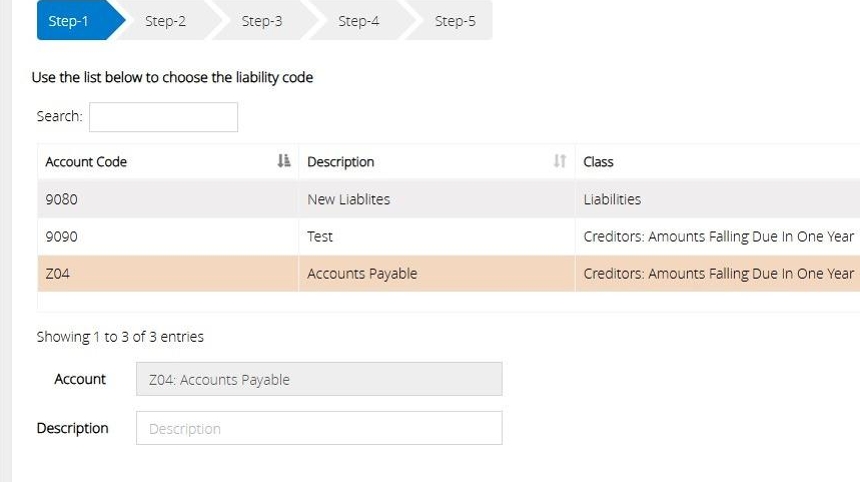Select the Step-4 wizard tab
This screenshot has width=860, height=482.
358,21
